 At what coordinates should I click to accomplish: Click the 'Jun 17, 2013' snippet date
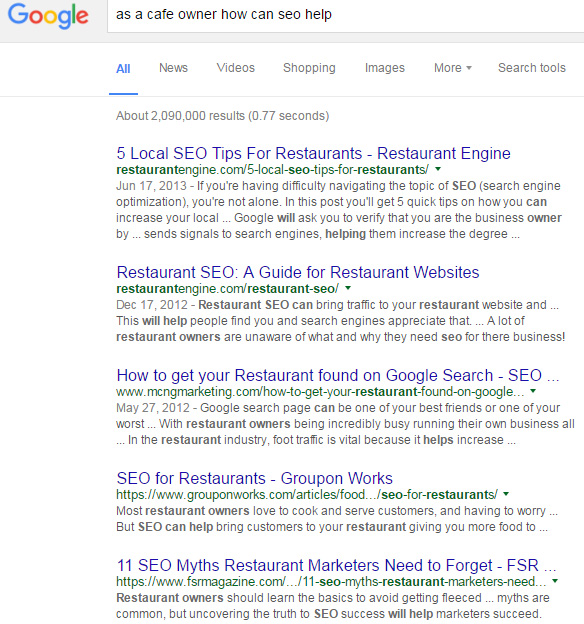151,186
